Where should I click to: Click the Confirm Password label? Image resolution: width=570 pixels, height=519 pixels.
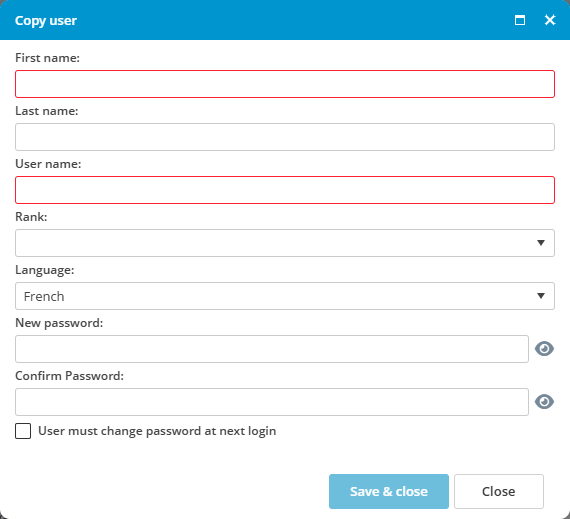click(69, 376)
